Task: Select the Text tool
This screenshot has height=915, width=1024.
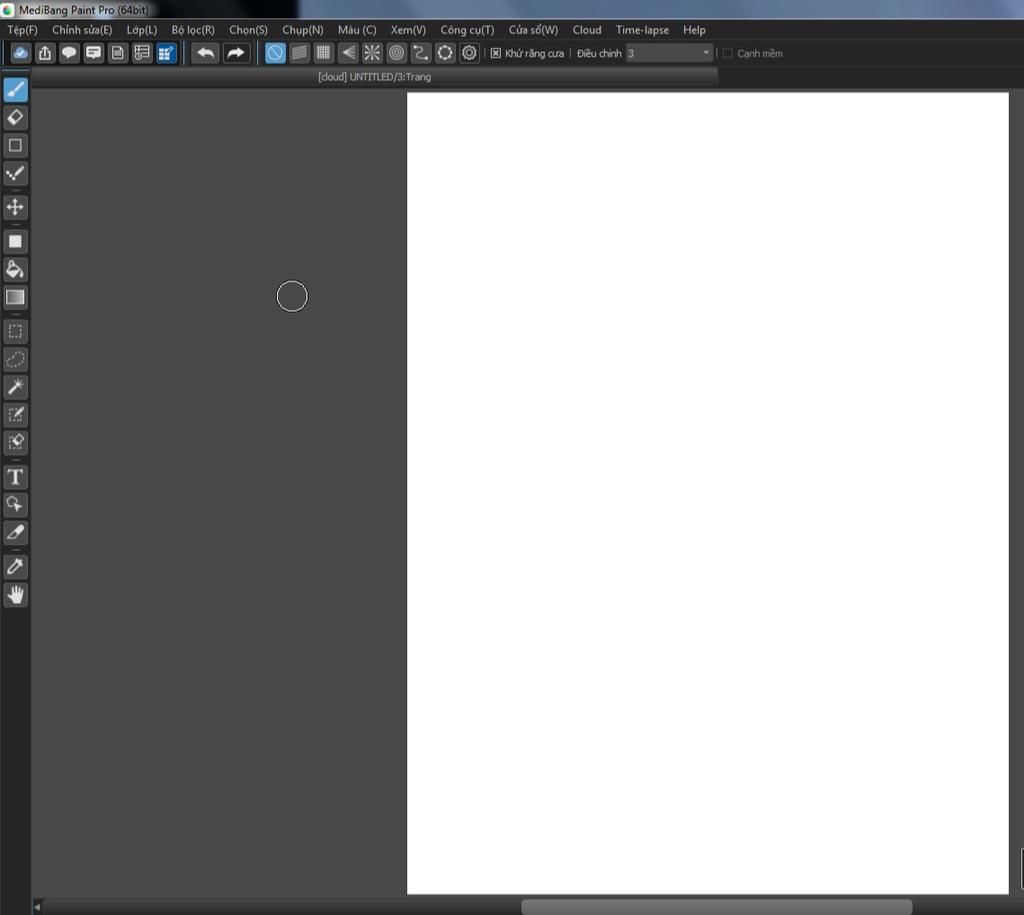Action: point(16,477)
